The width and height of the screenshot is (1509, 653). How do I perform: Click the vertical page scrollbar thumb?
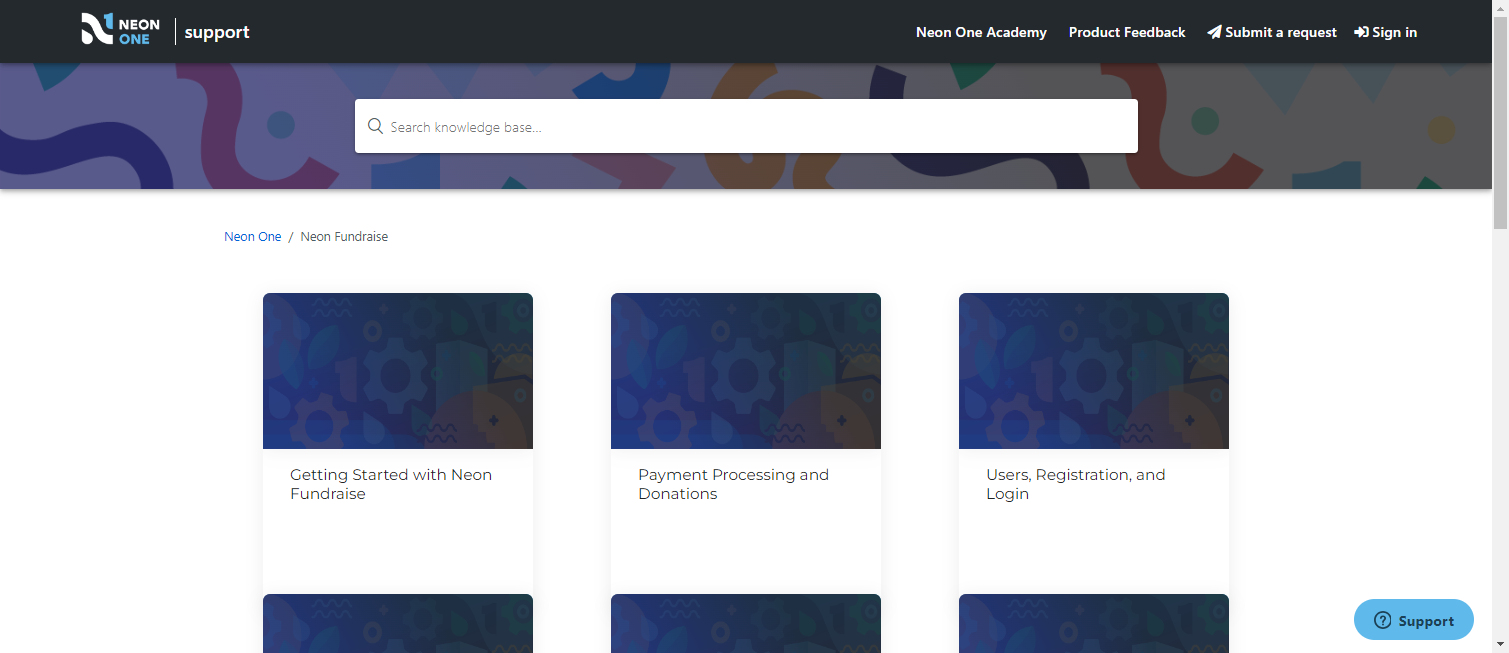[x=1500, y=122]
